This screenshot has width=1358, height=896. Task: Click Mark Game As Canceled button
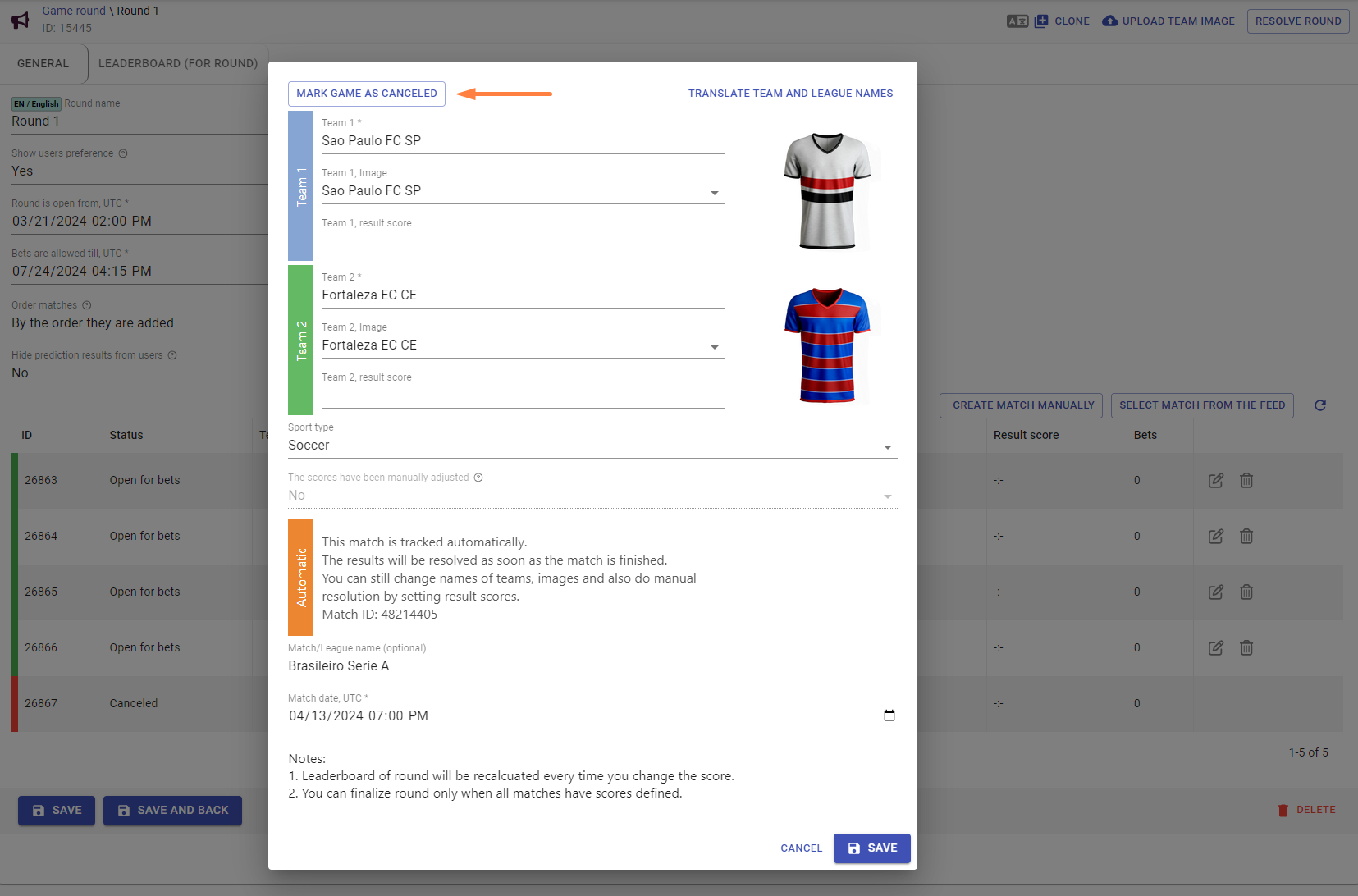point(367,94)
